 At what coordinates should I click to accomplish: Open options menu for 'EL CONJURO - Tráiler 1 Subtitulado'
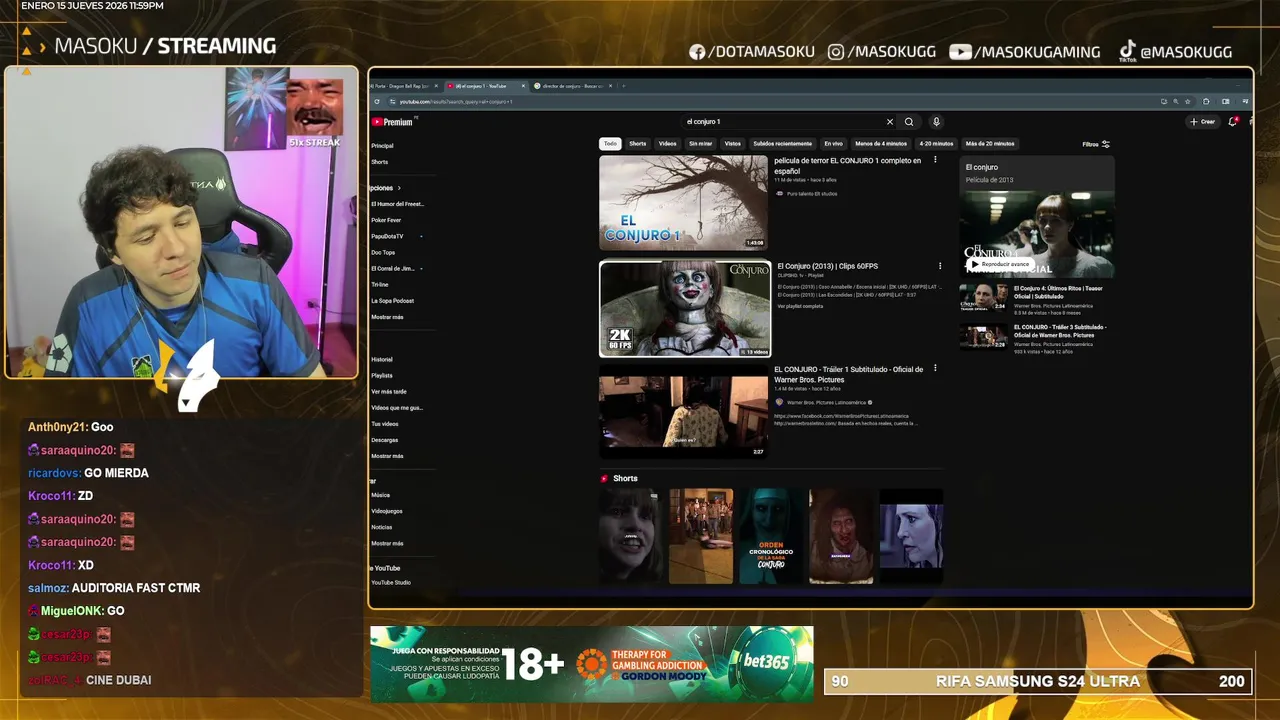point(936,368)
